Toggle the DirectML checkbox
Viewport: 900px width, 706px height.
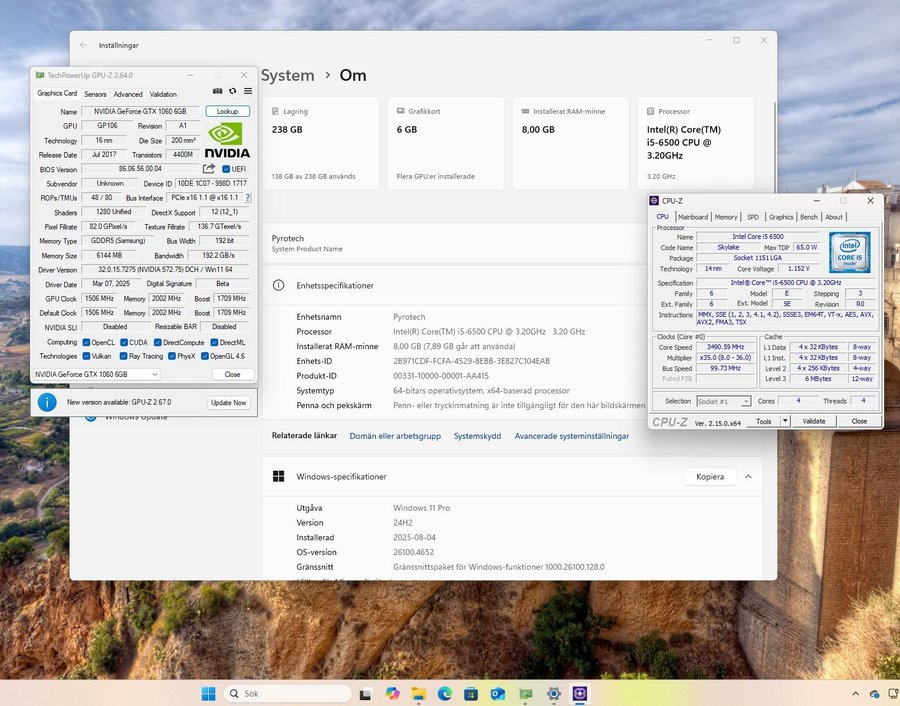(214, 342)
